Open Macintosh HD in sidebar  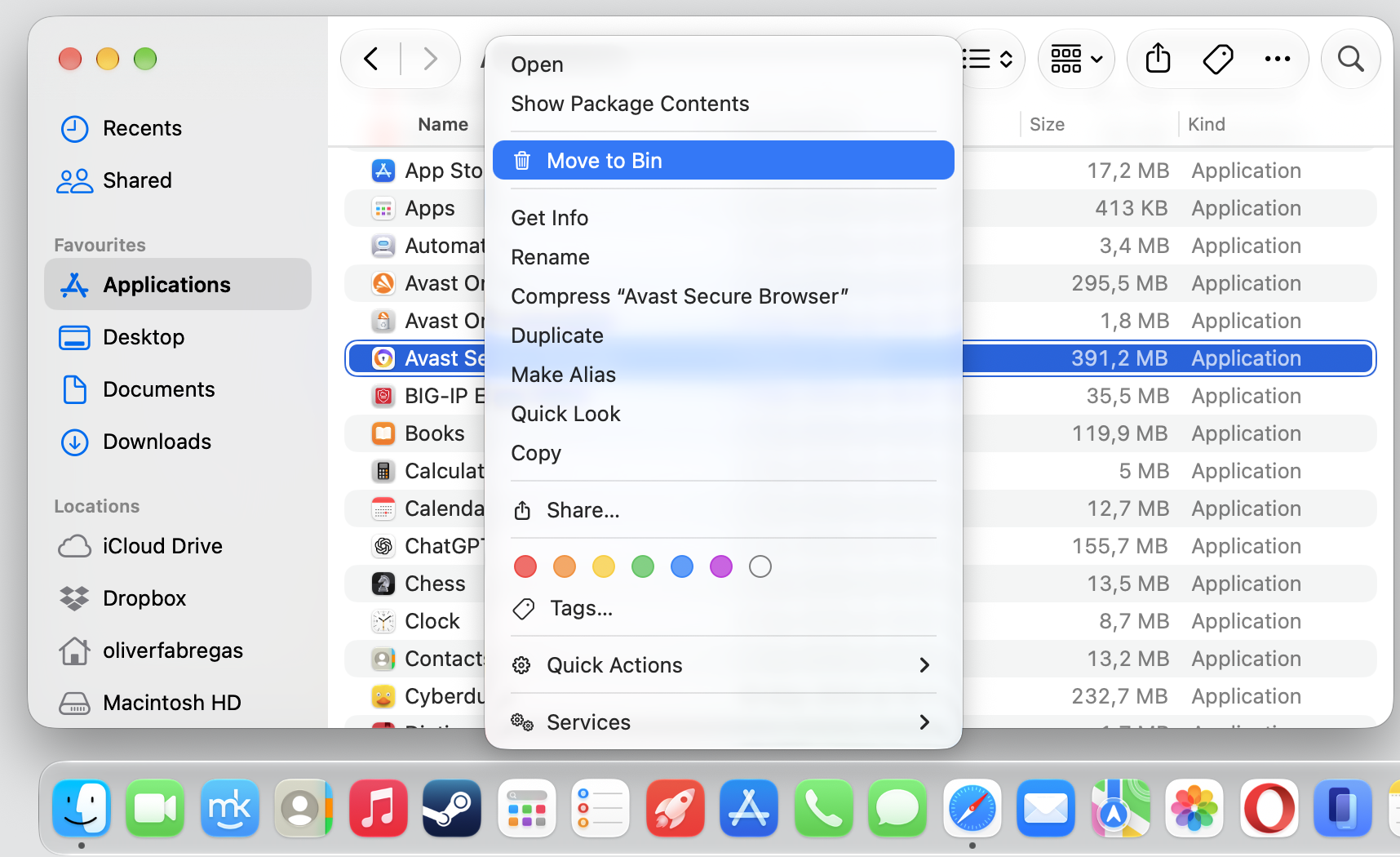[178, 703]
